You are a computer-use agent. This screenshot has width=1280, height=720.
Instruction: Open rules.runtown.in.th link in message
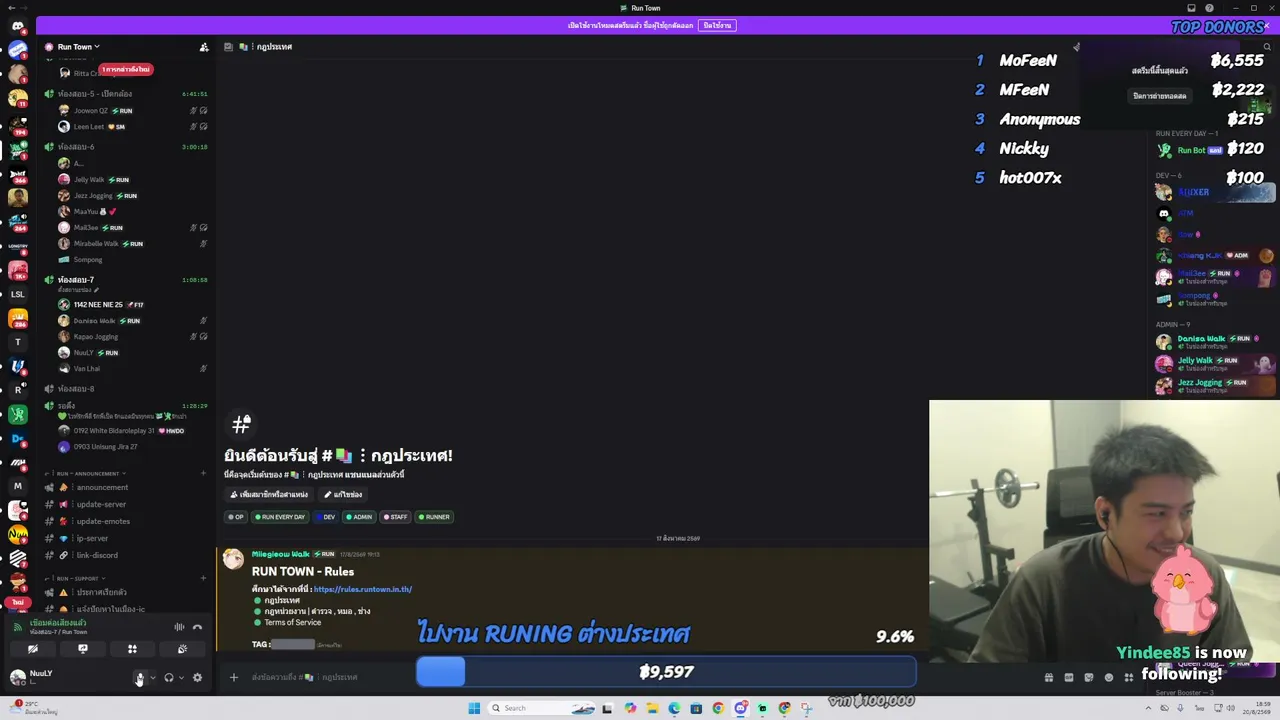[362, 589]
